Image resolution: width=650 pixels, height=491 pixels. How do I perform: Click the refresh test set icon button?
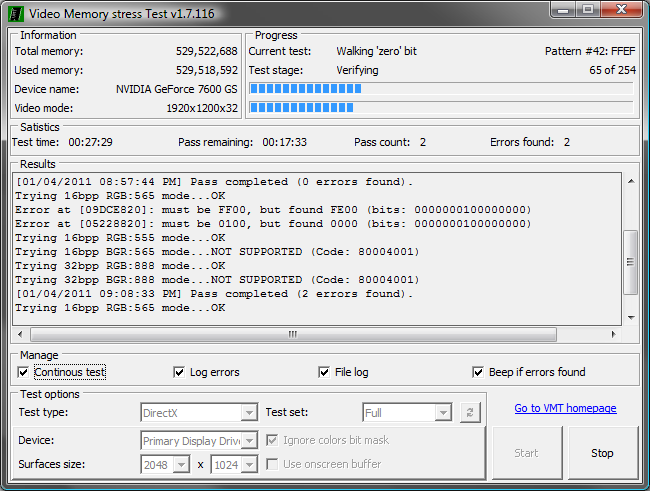coord(470,413)
